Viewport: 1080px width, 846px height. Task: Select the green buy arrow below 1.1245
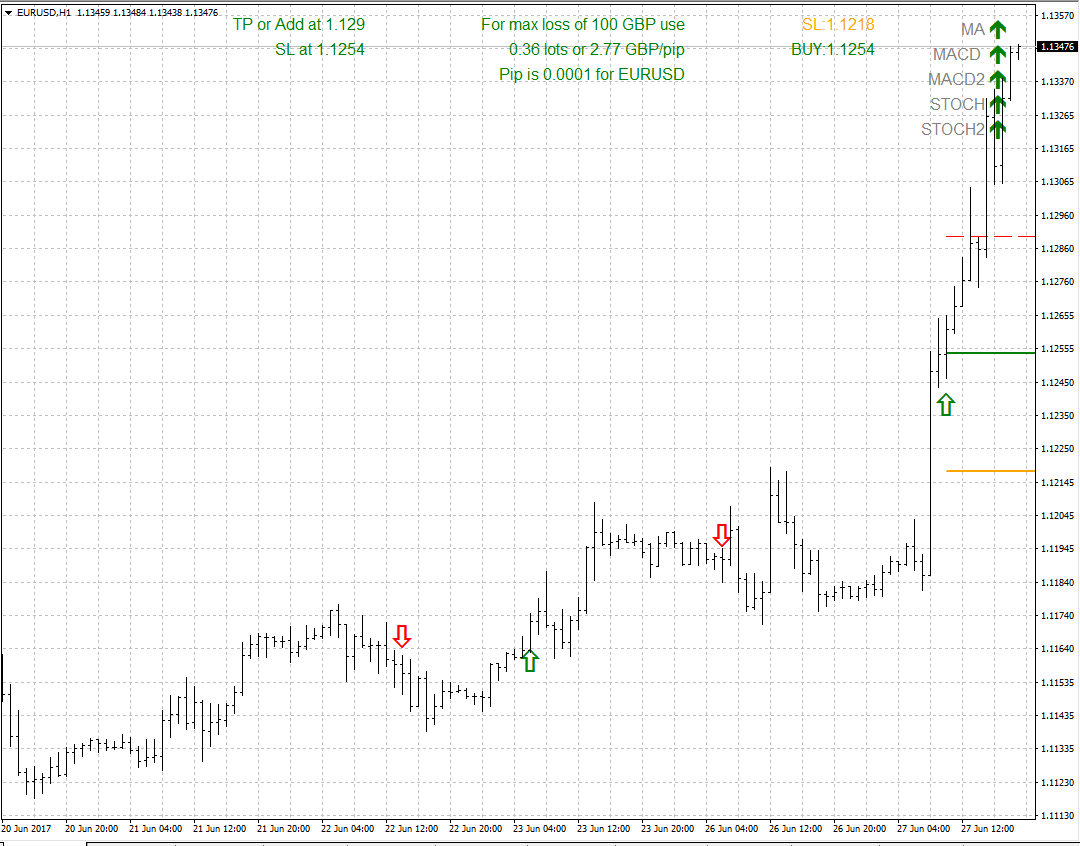click(x=946, y=404)
